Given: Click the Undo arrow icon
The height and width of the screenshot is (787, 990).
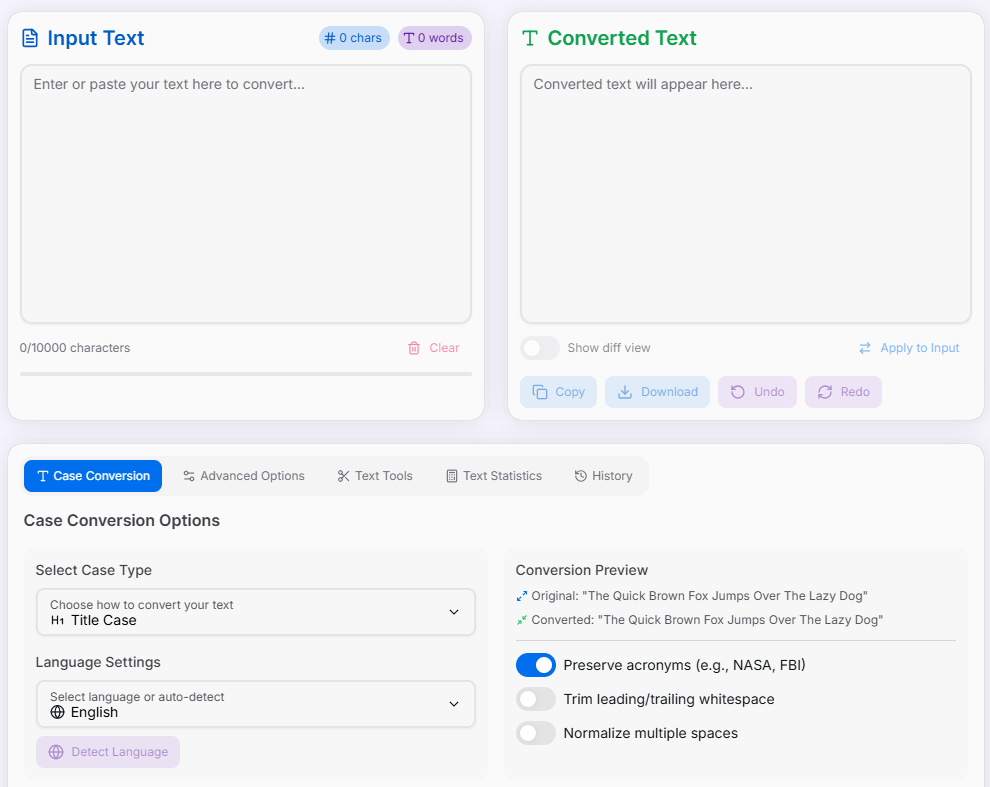Looking at the screenshot, I should (x=738, y=392).
